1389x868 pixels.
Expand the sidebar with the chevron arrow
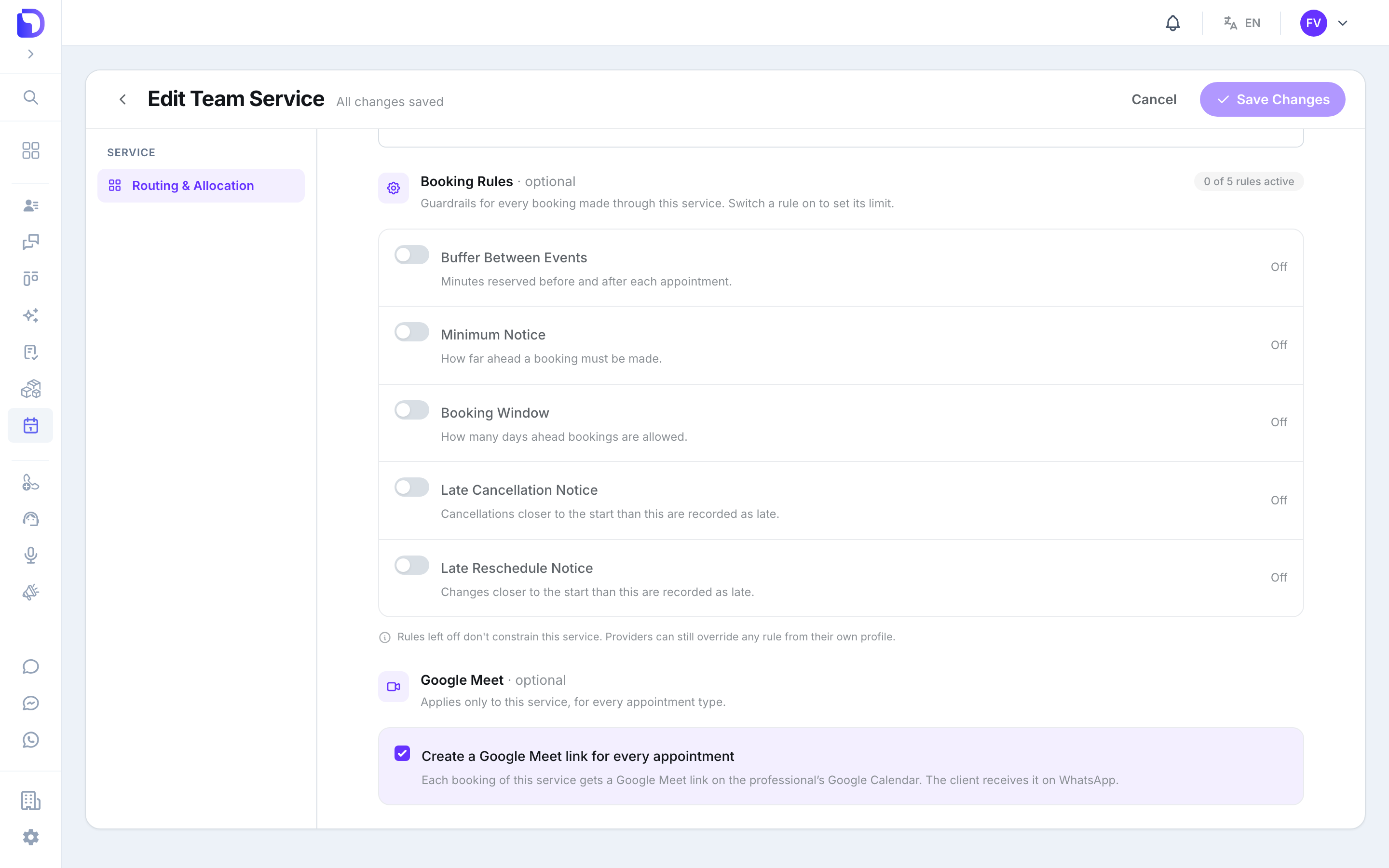point(30,54)
